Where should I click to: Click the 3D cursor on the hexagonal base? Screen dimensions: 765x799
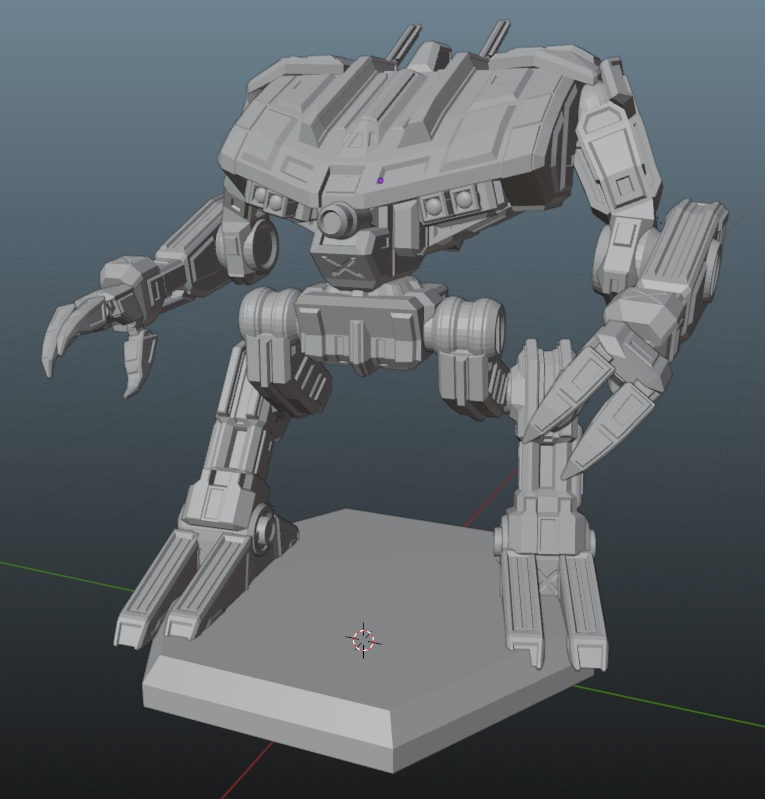pos(363,640)
